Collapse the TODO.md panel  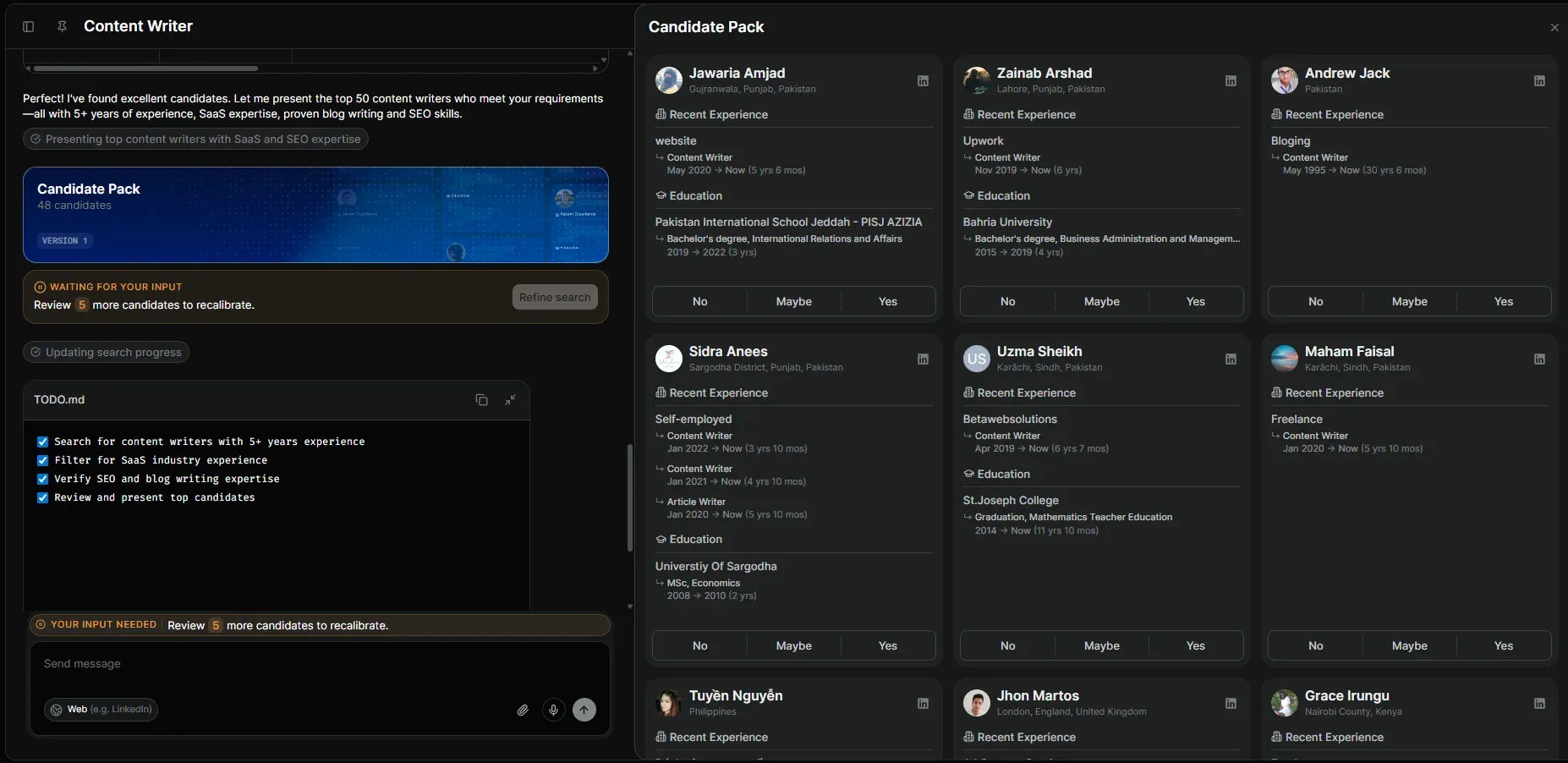[x=511, y=400]
